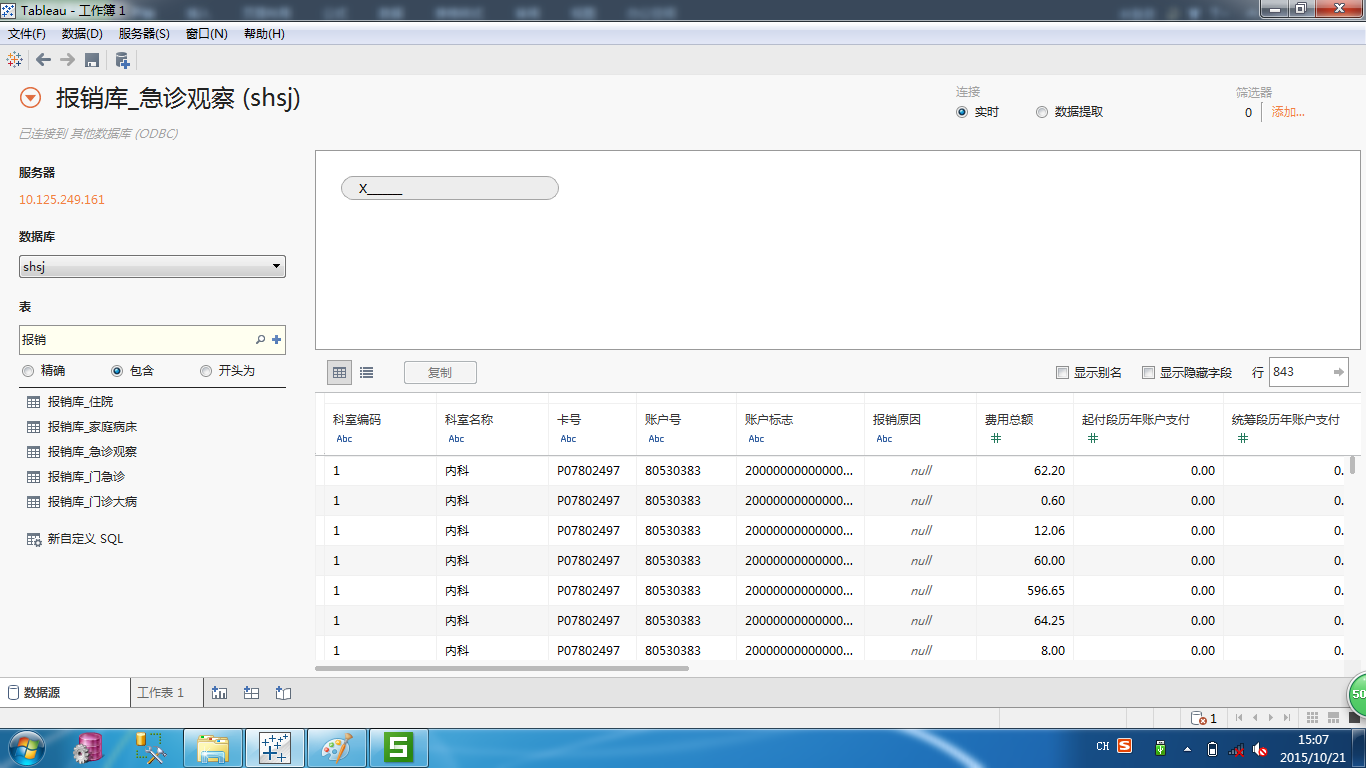The width and height of the screenshot is (1366, 768).
Task: Select the 数据提取 connection radio button
Action: click(1042, 112)
